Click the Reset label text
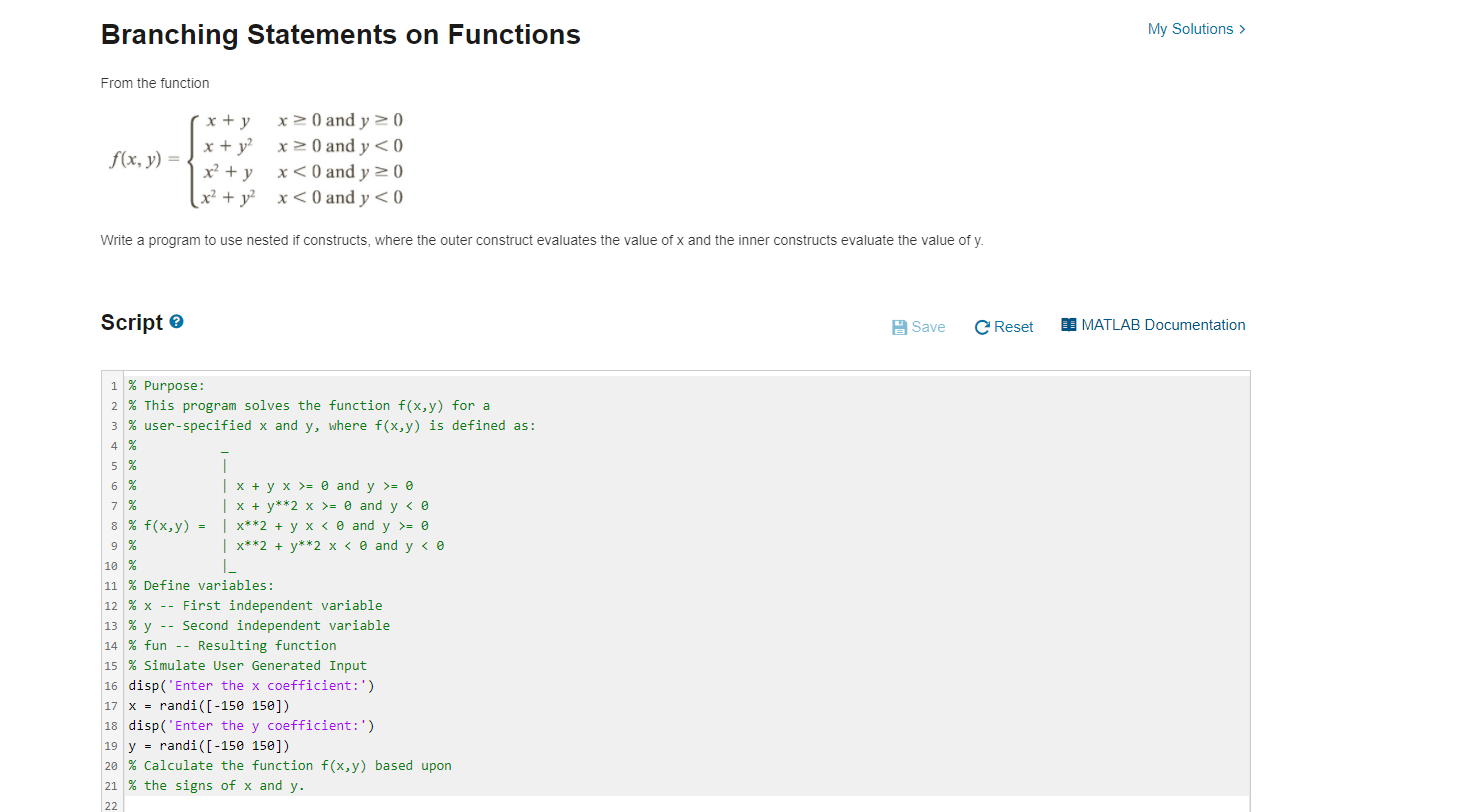Screen dimensions: 1457x812 [1014, 326]
